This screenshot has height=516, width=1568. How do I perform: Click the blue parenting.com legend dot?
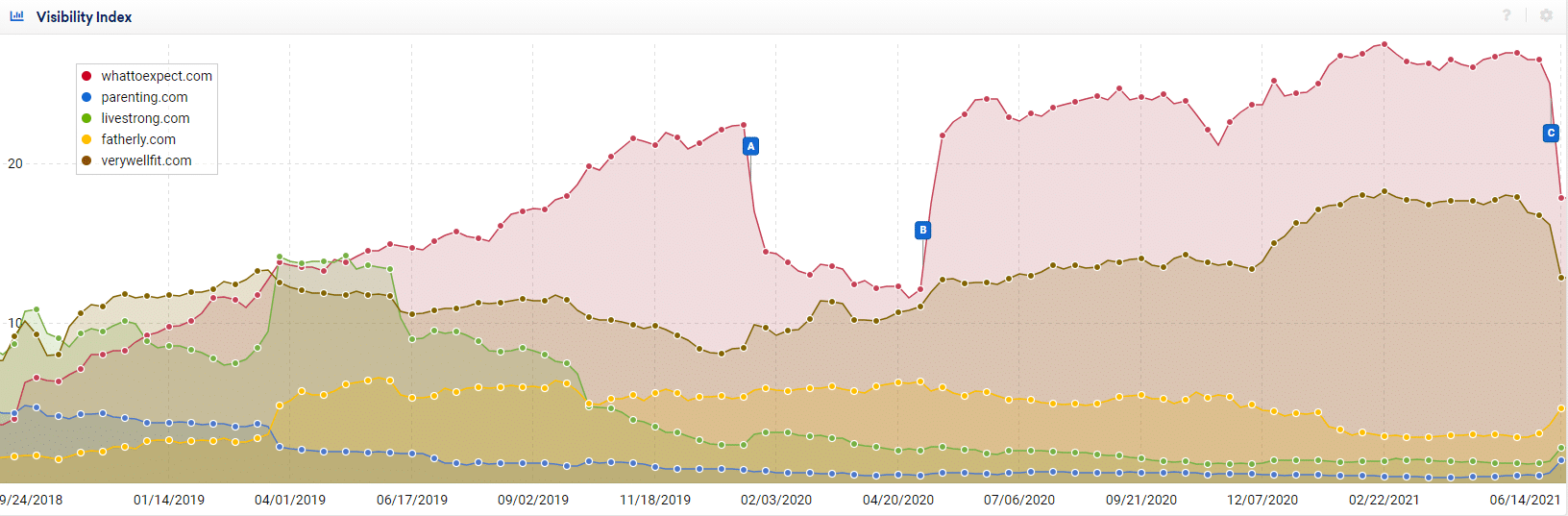tap(86, 97)
